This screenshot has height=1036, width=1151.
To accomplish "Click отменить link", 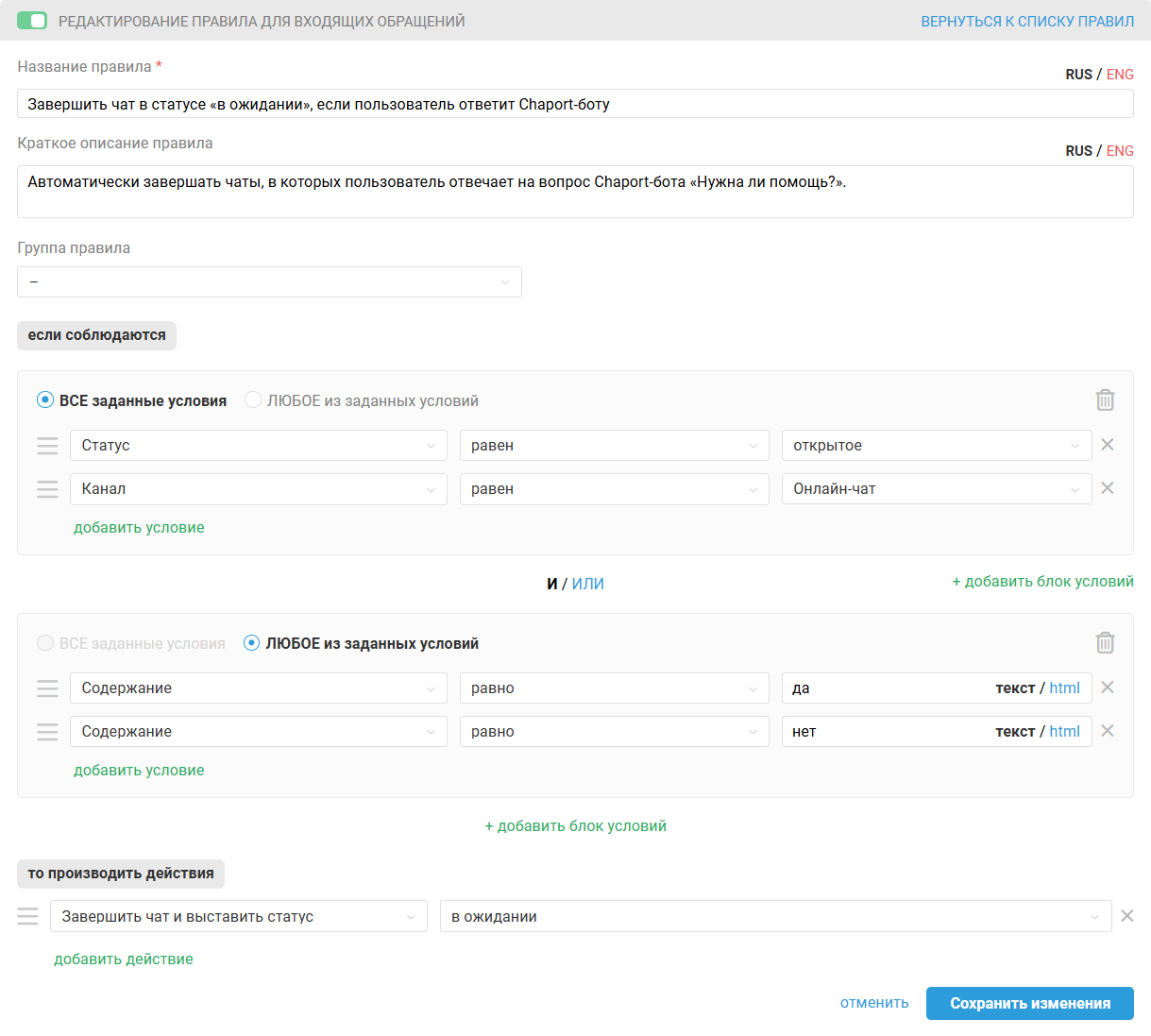I will [x=874, y=1003].
